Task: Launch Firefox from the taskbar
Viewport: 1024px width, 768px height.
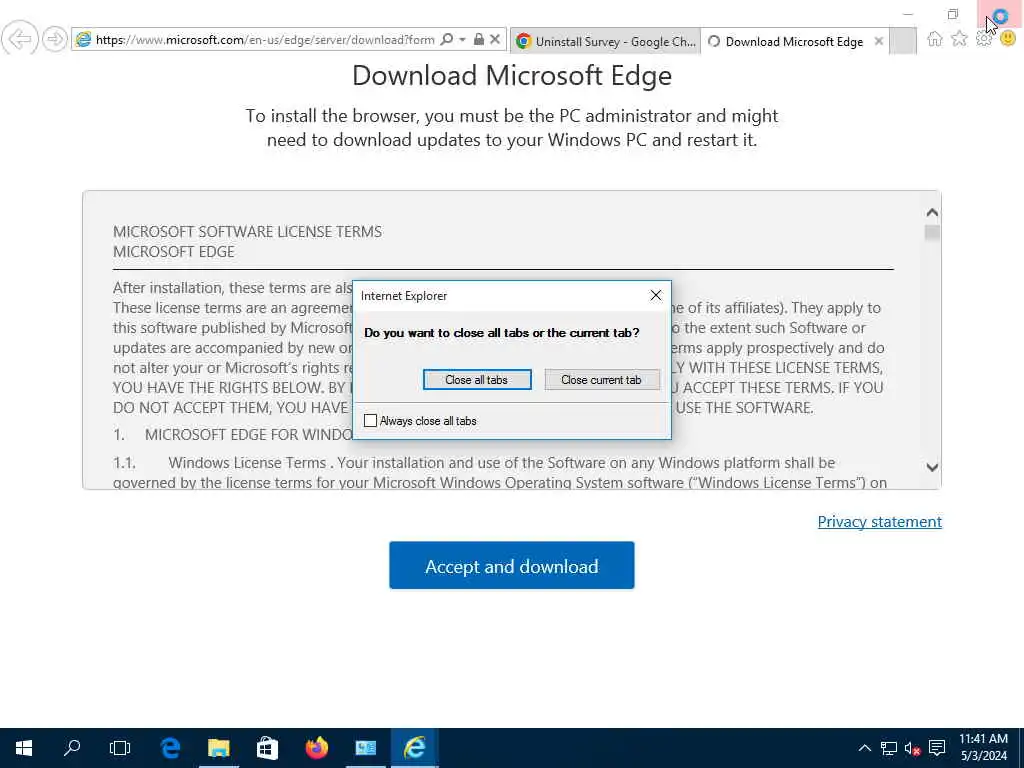Action: coord(317,748)
